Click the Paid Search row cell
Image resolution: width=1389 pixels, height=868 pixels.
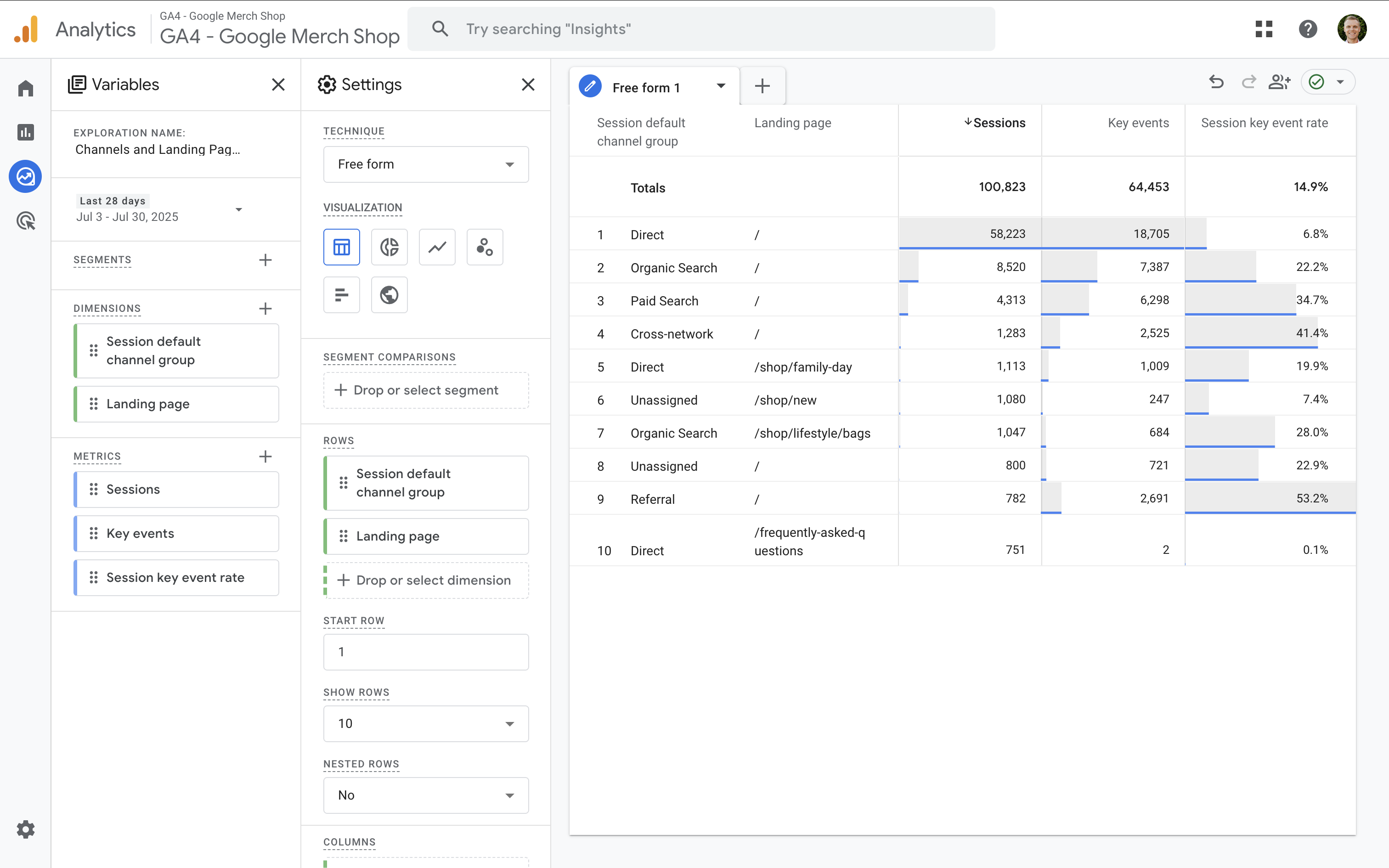(664, 301)
